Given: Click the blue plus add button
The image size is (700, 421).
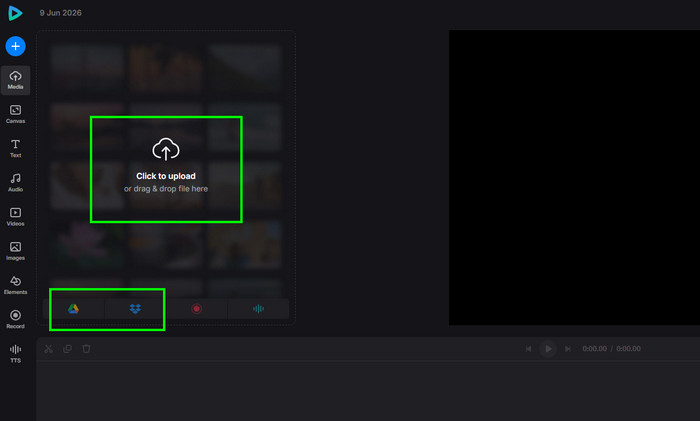Looking at the screenshot, I should [x=15, y=46].
